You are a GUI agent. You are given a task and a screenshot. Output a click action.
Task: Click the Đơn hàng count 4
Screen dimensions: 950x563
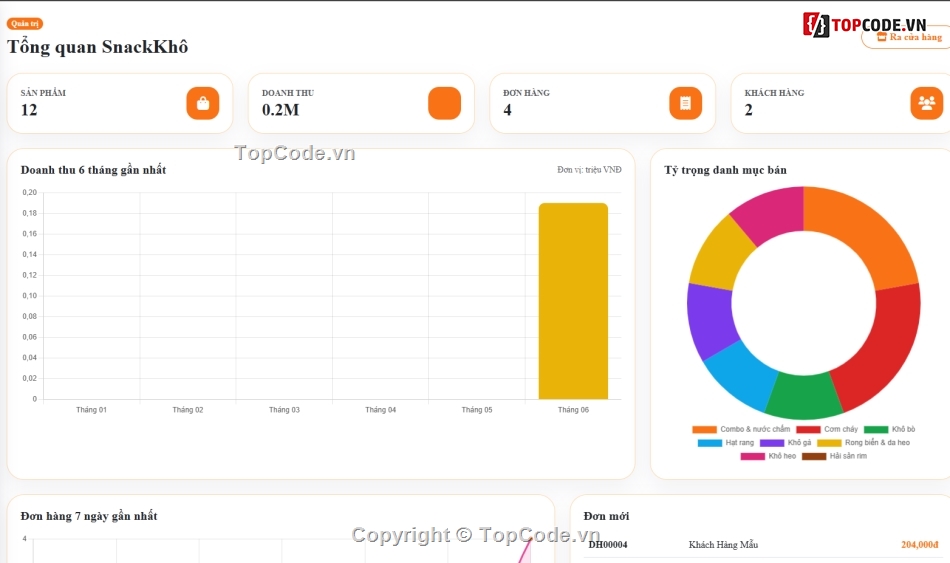(507, 110)
